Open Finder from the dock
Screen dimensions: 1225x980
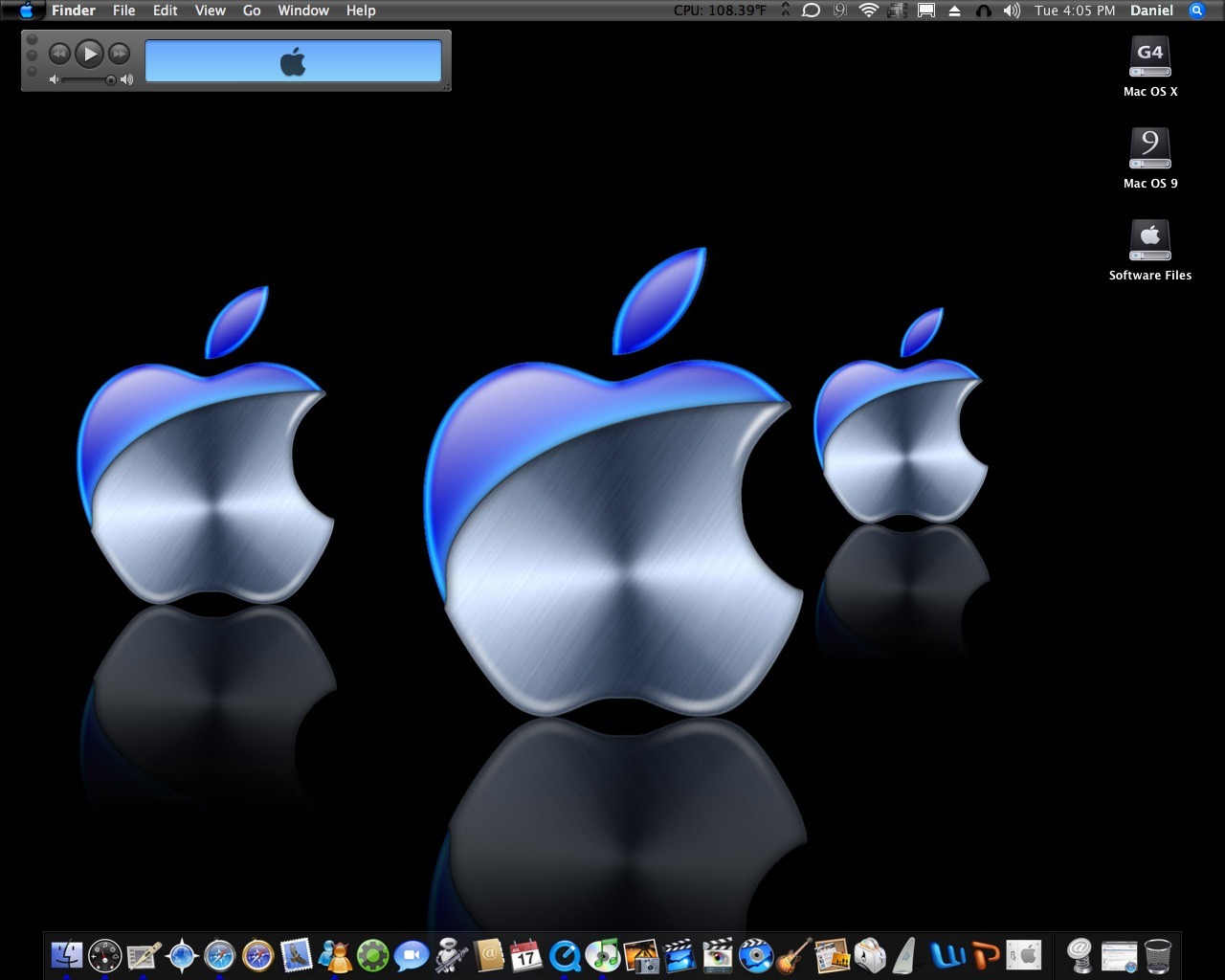[x=67, y=954]
